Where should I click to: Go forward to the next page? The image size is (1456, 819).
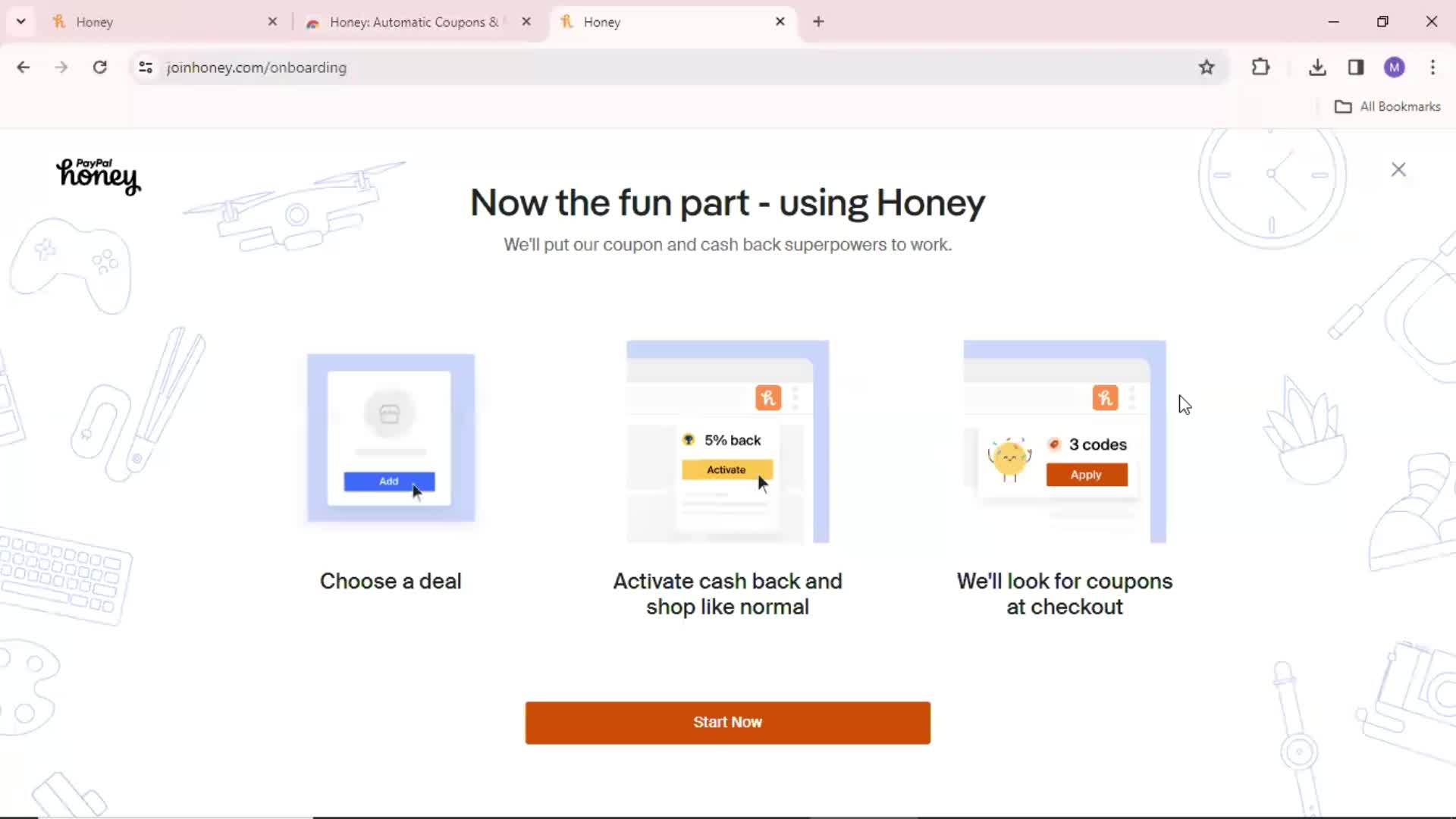tap(61, 67)
